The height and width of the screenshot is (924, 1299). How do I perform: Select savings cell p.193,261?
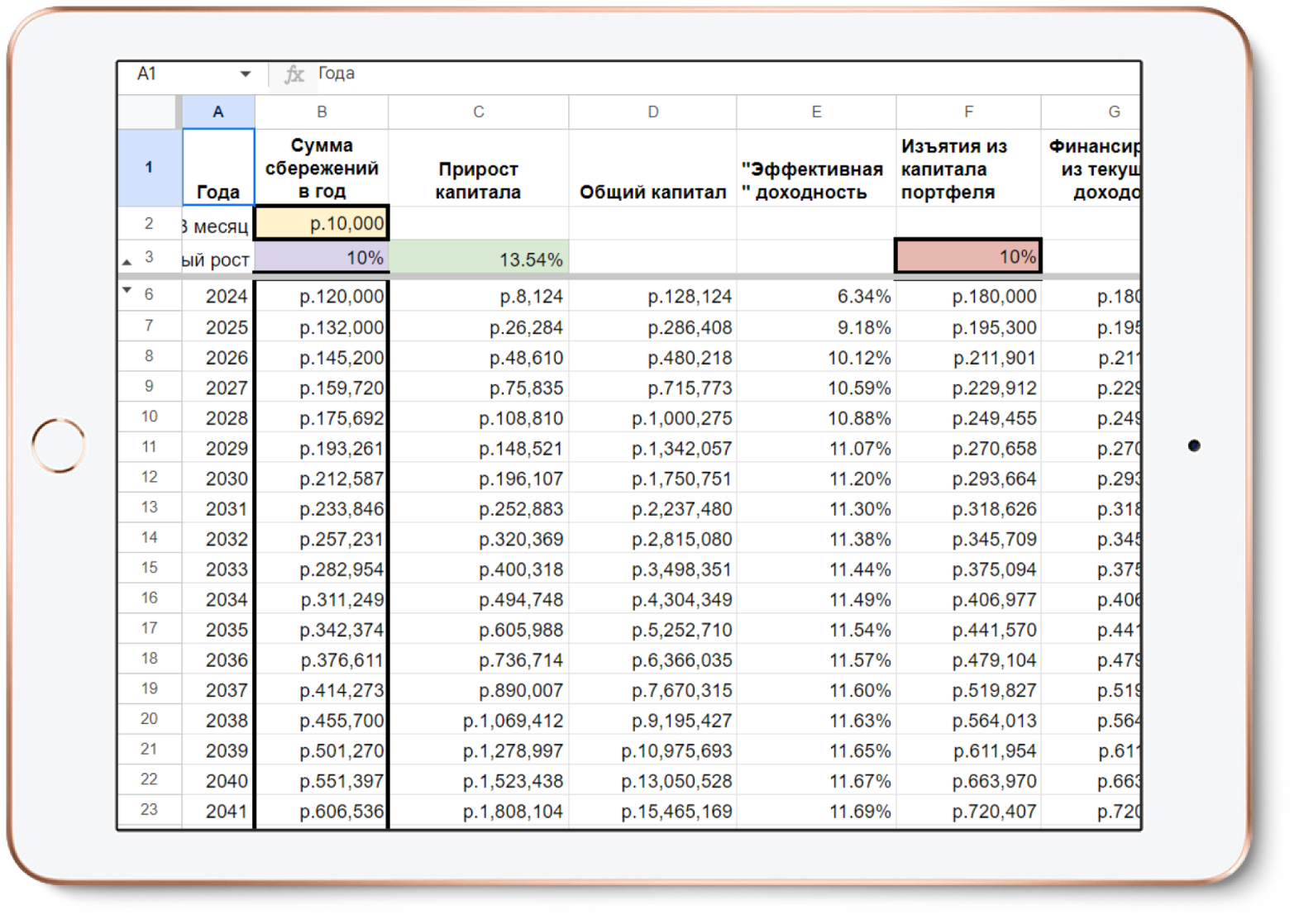(322, 448)
